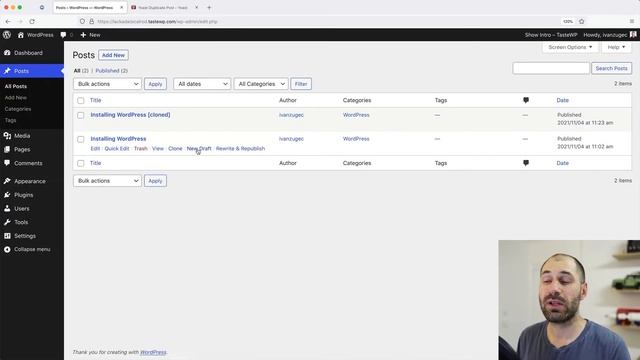This screenshot has height=360, width=640.
Task: Click the lock icon in address bar
Action: pos(91,21)
